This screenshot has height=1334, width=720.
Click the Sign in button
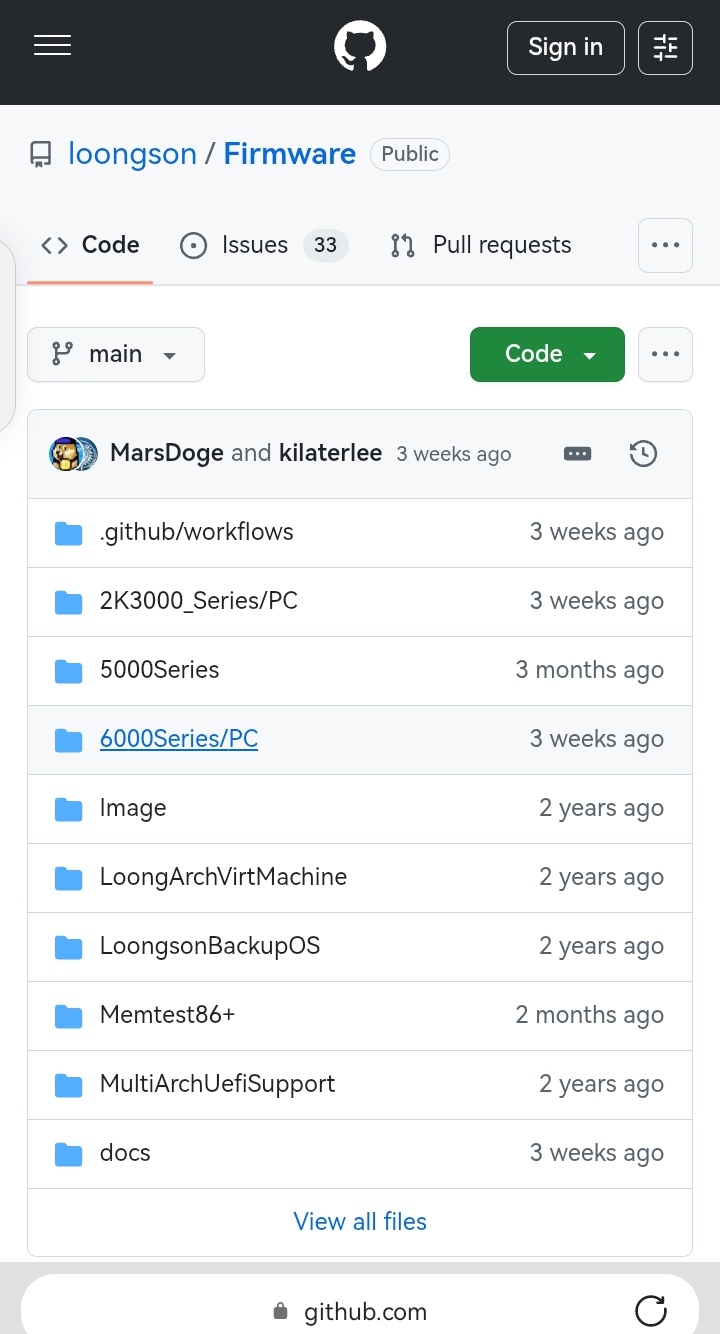tap(565, 47)
